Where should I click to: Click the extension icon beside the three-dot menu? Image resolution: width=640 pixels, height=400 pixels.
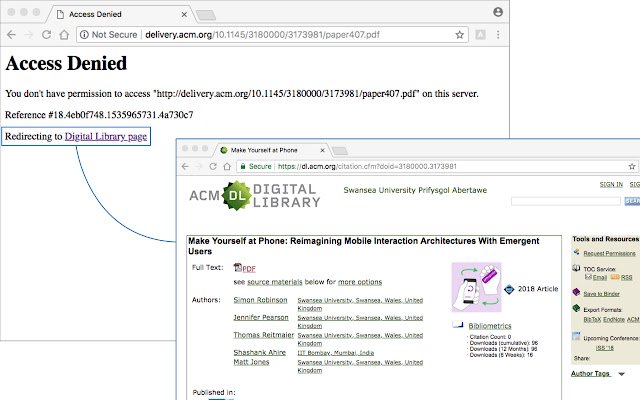coord(480,35)
